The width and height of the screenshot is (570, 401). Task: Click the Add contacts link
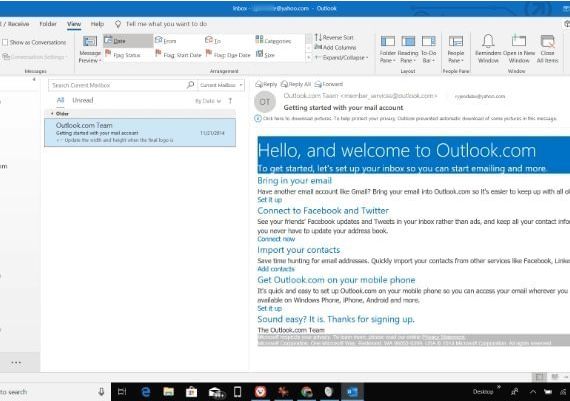click(x=276, y=269)
